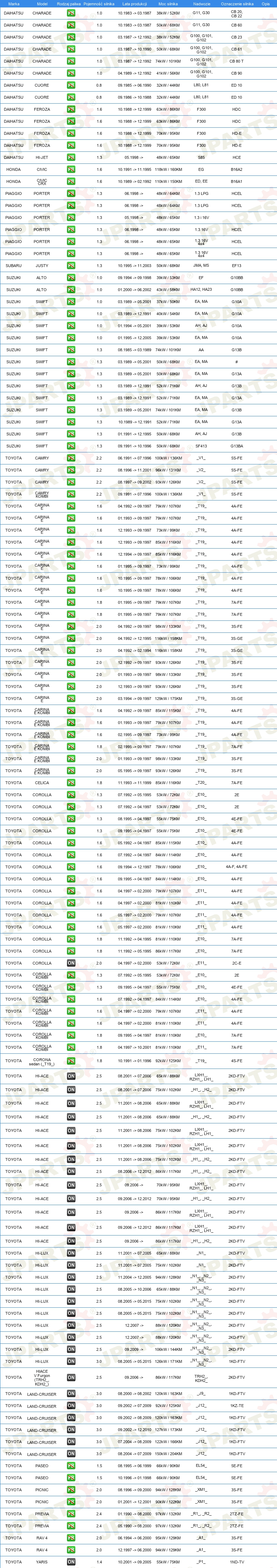Screen dimensions: 277x1568
Task: Click petrol icon in Charade CB 60 row
Action: coord(72,25)
